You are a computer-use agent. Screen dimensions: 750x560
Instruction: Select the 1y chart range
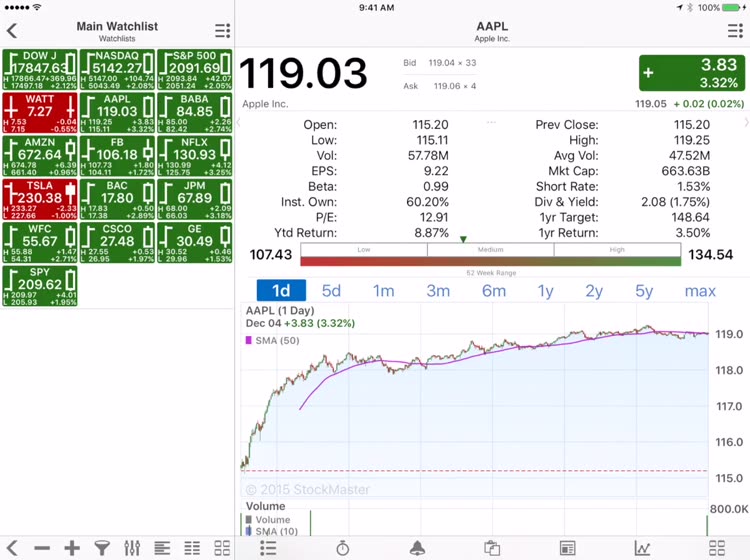pos(545,291)
